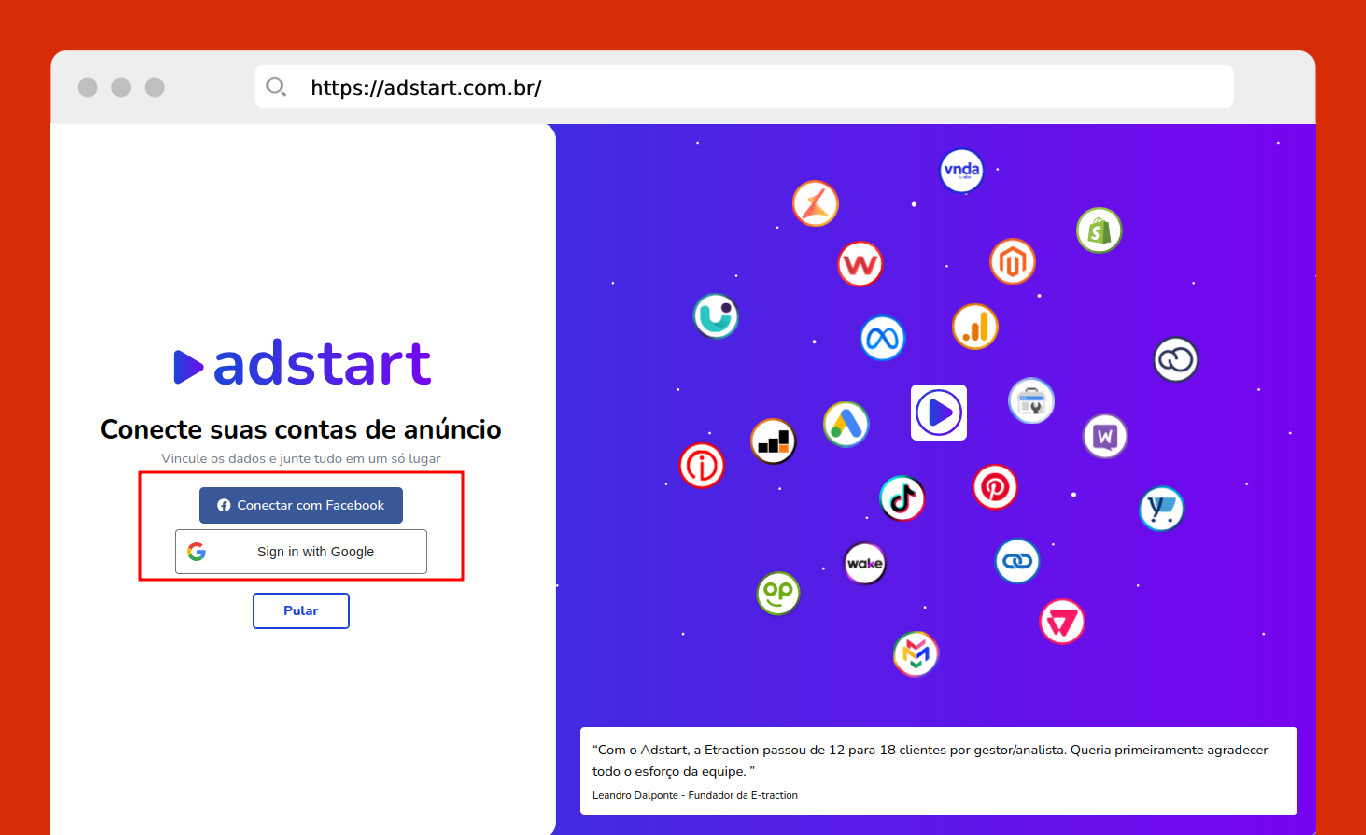Select the red Pinterest icon

click(995, 487)
